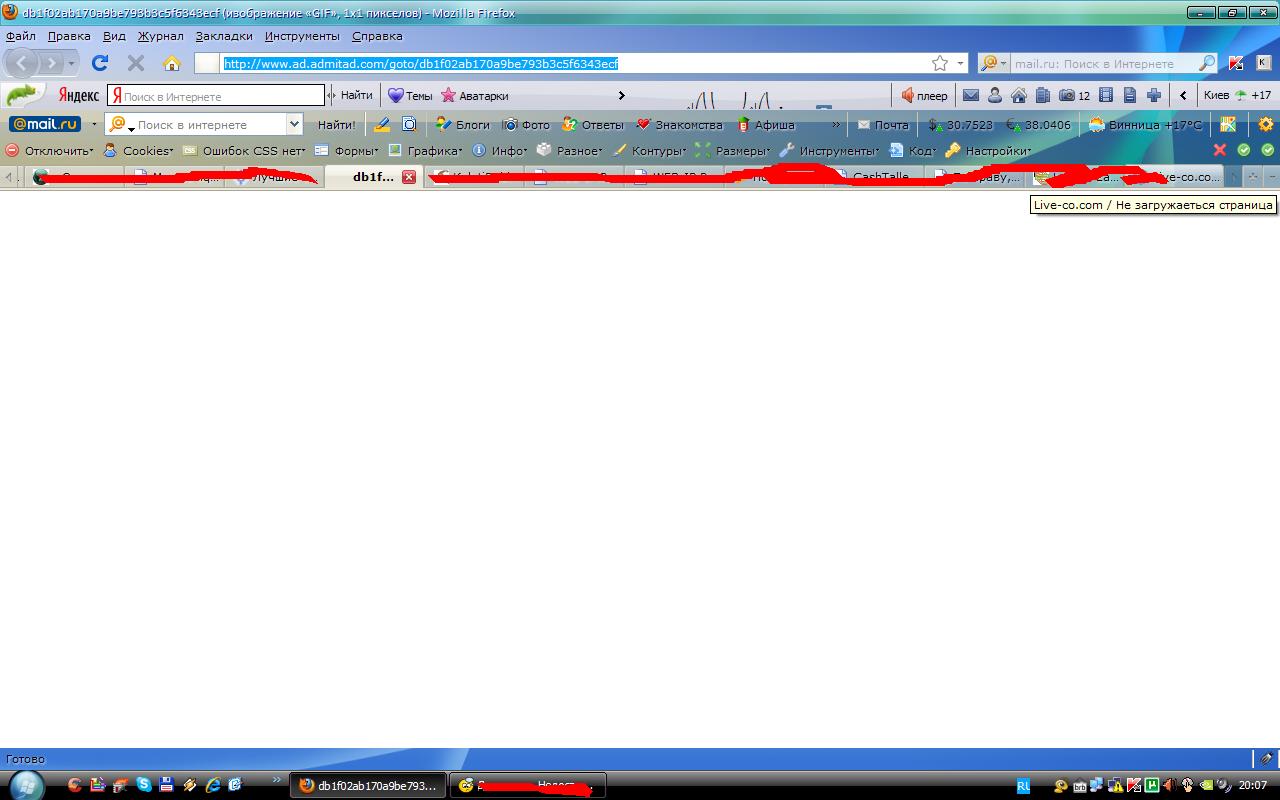Open the Cookies dropdown menu
The image size is (1280, 800).
pos(139,151)
